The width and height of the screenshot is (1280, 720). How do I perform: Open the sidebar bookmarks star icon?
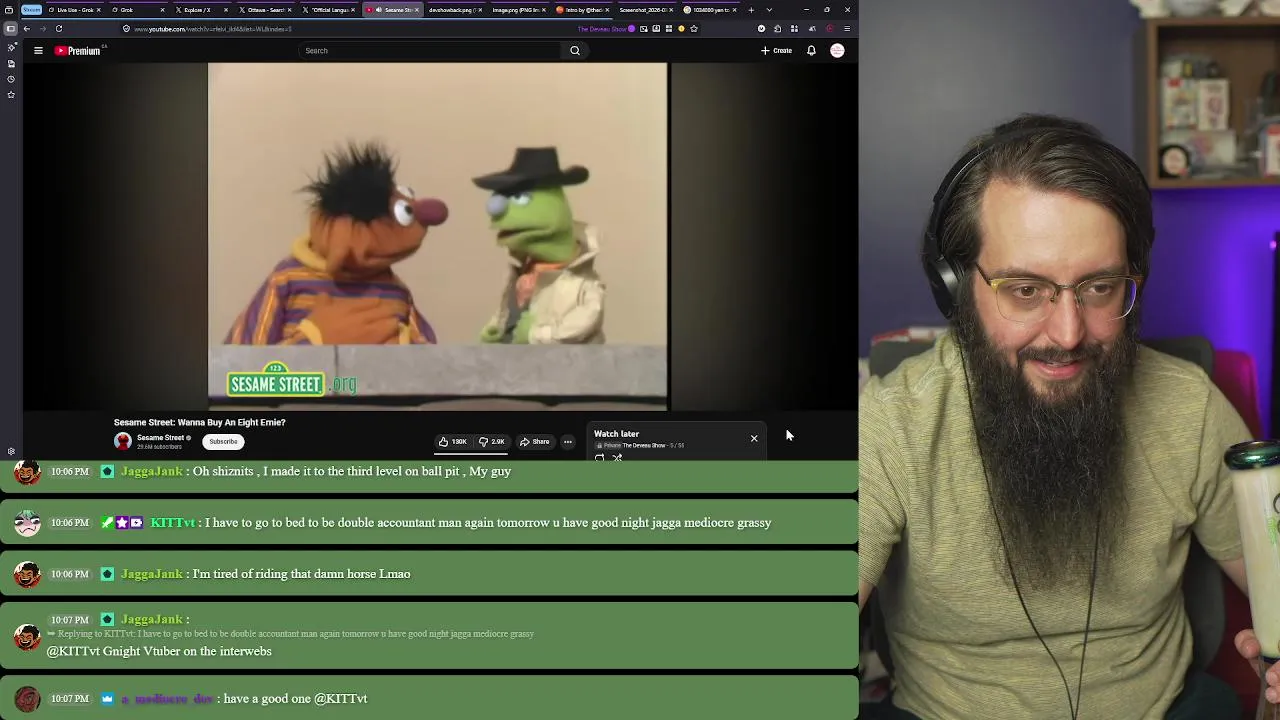pos(11,95)
